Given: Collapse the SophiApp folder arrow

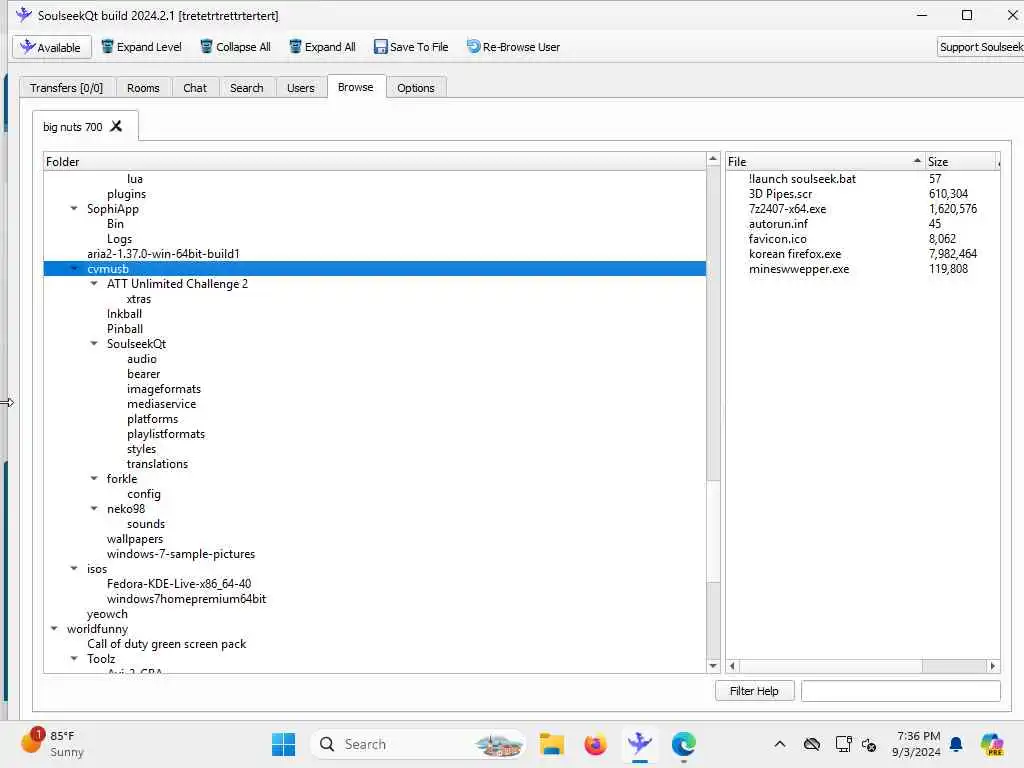Looking at the screenshot, I should coord(74,209).
